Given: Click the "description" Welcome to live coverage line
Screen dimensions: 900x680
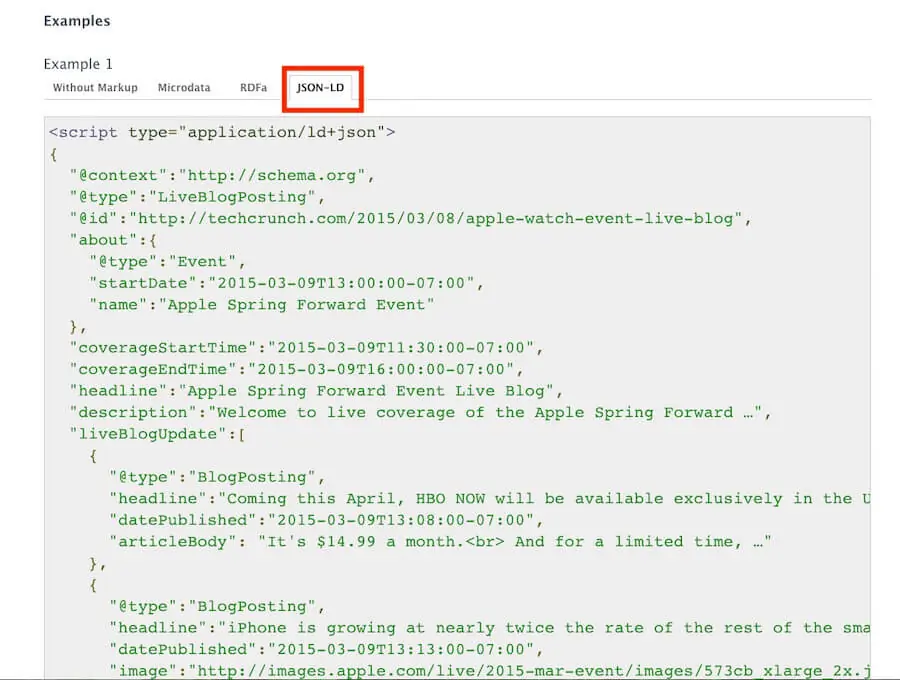Looking at the screenshot, I should click(x=420, y=413).
